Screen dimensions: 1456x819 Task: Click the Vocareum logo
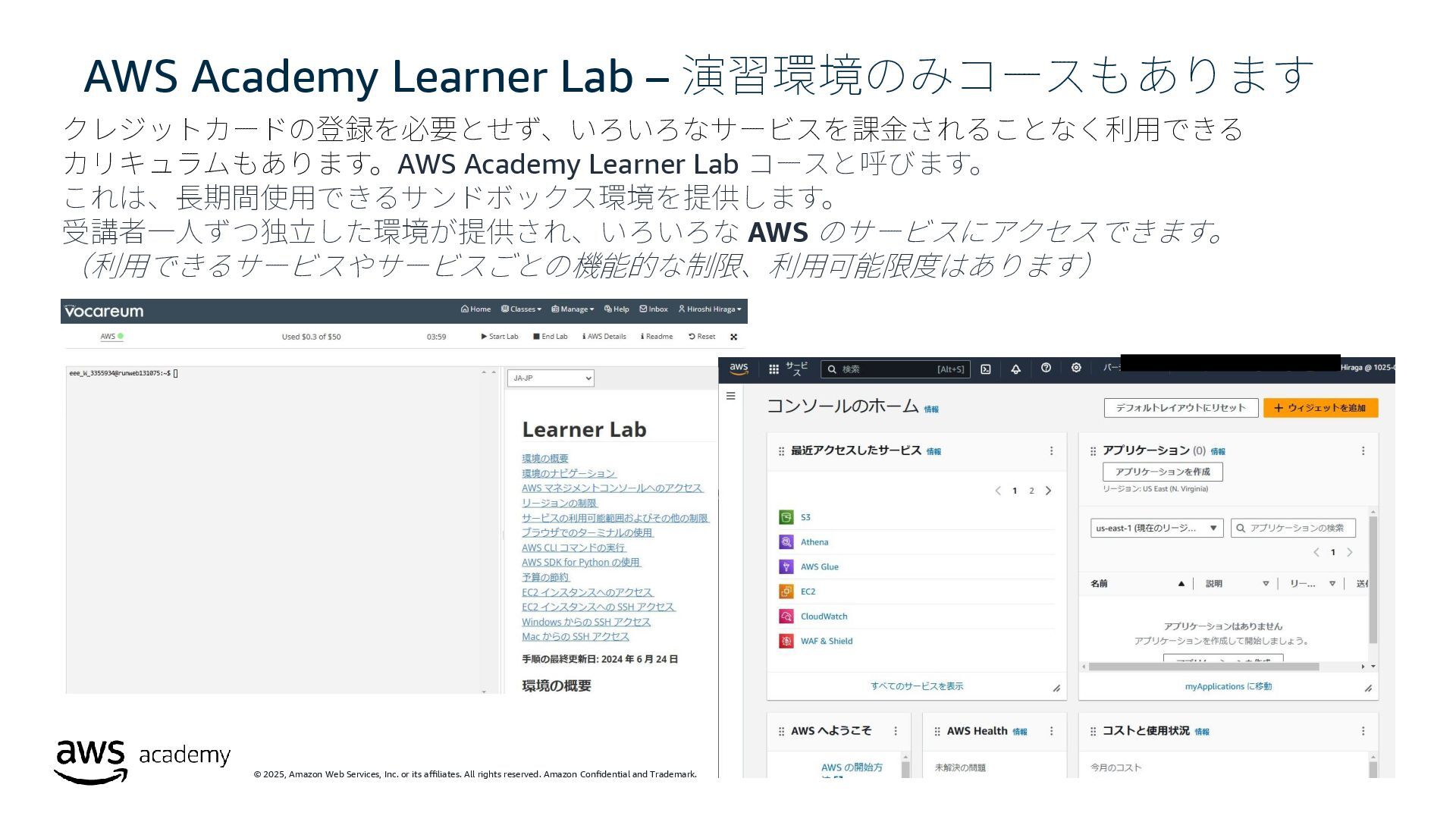pos(104,311)
